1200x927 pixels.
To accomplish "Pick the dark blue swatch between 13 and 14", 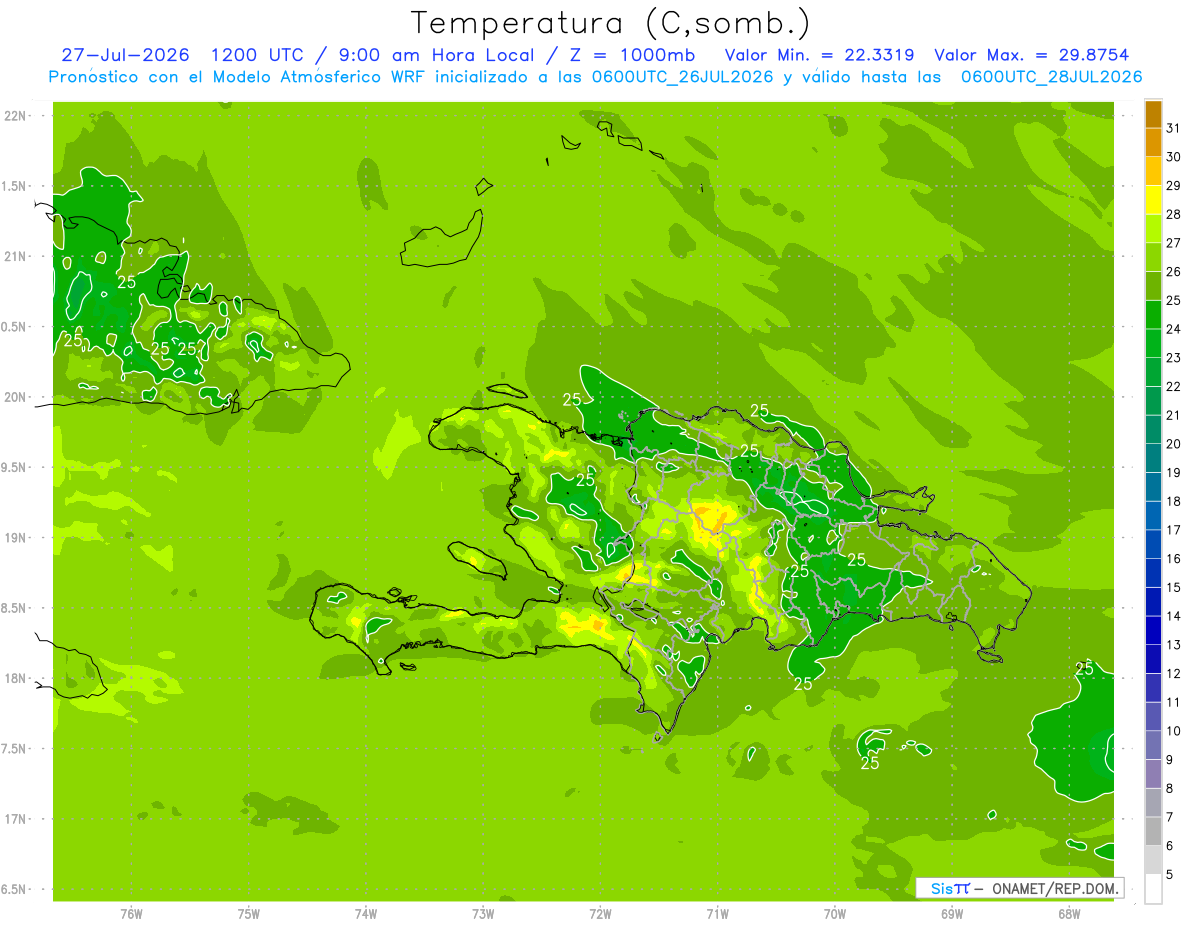I will [1153, 631].
